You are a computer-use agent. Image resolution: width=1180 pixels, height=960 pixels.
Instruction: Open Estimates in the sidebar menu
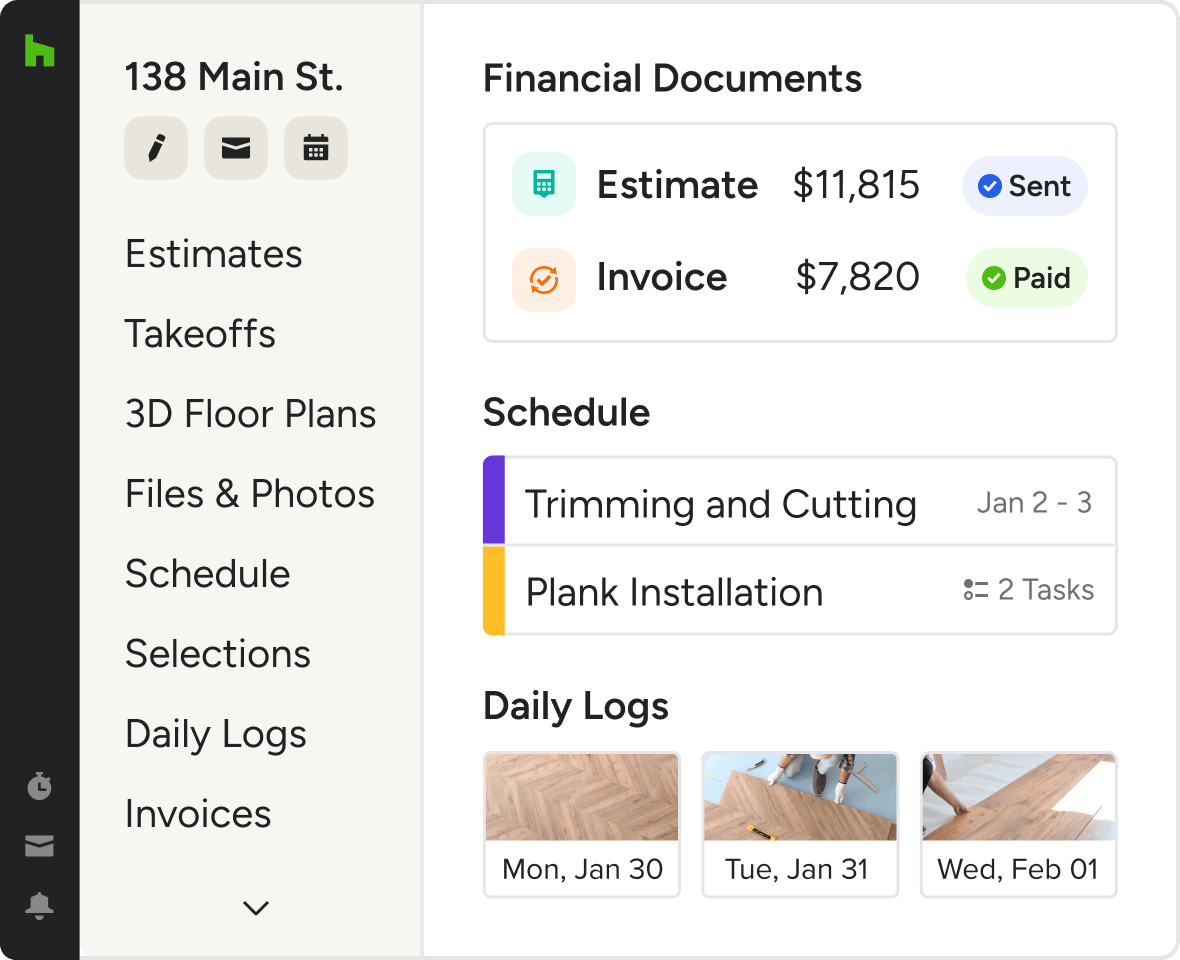pos(213,254)
